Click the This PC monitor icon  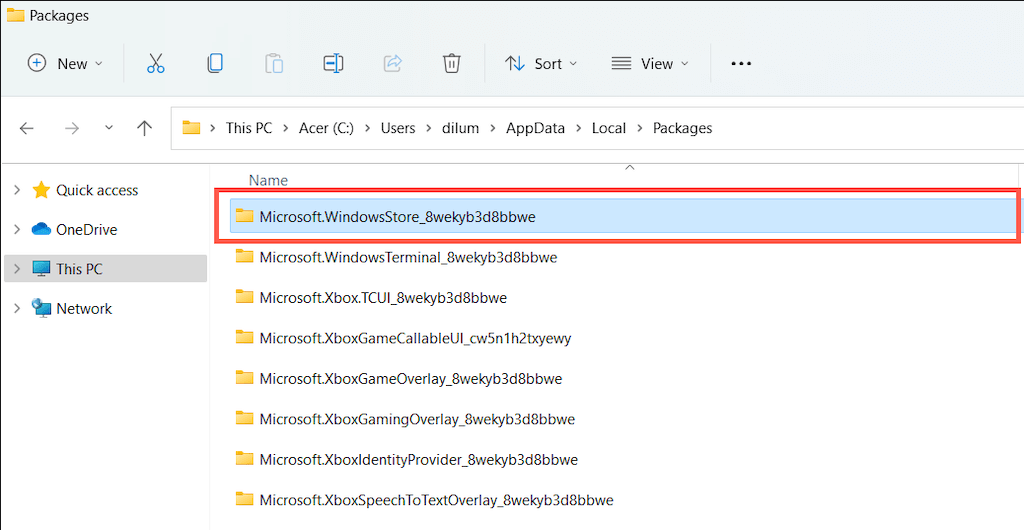tap(41, 269)
